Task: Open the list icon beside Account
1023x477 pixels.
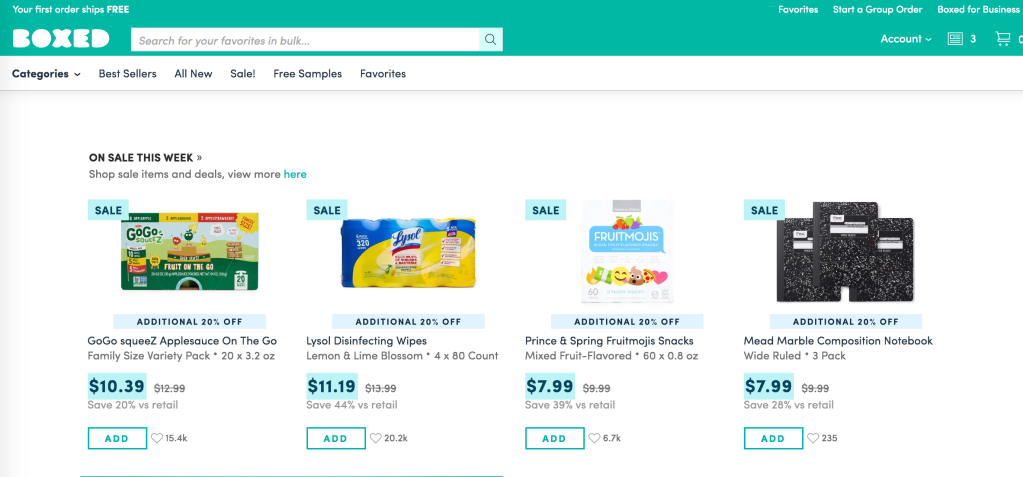Action: [955, 39]
